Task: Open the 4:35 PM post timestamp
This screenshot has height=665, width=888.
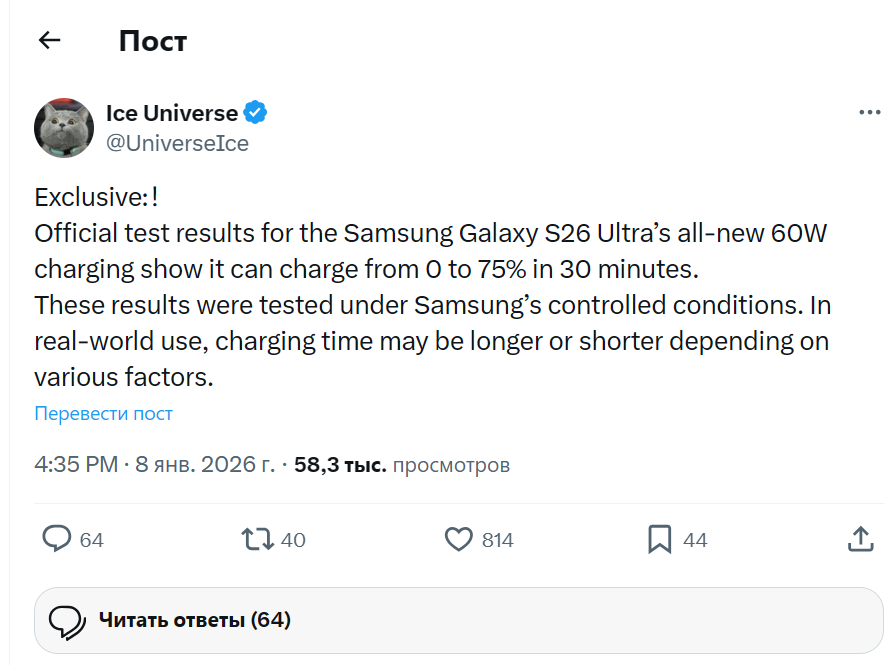Action: pos(75,465)
